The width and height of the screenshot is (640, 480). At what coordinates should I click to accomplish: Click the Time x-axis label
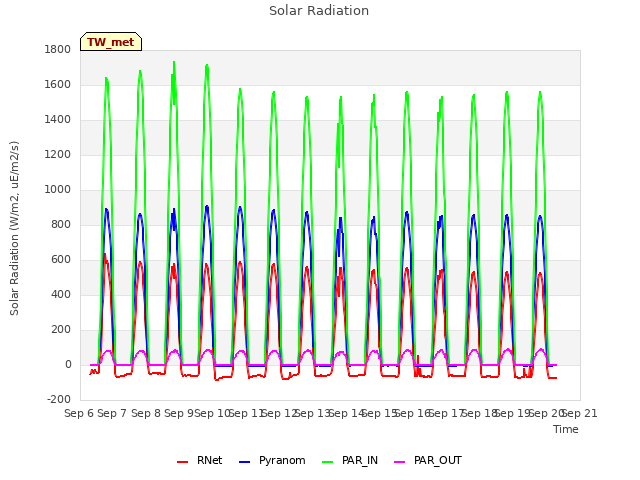coord(566,429)
